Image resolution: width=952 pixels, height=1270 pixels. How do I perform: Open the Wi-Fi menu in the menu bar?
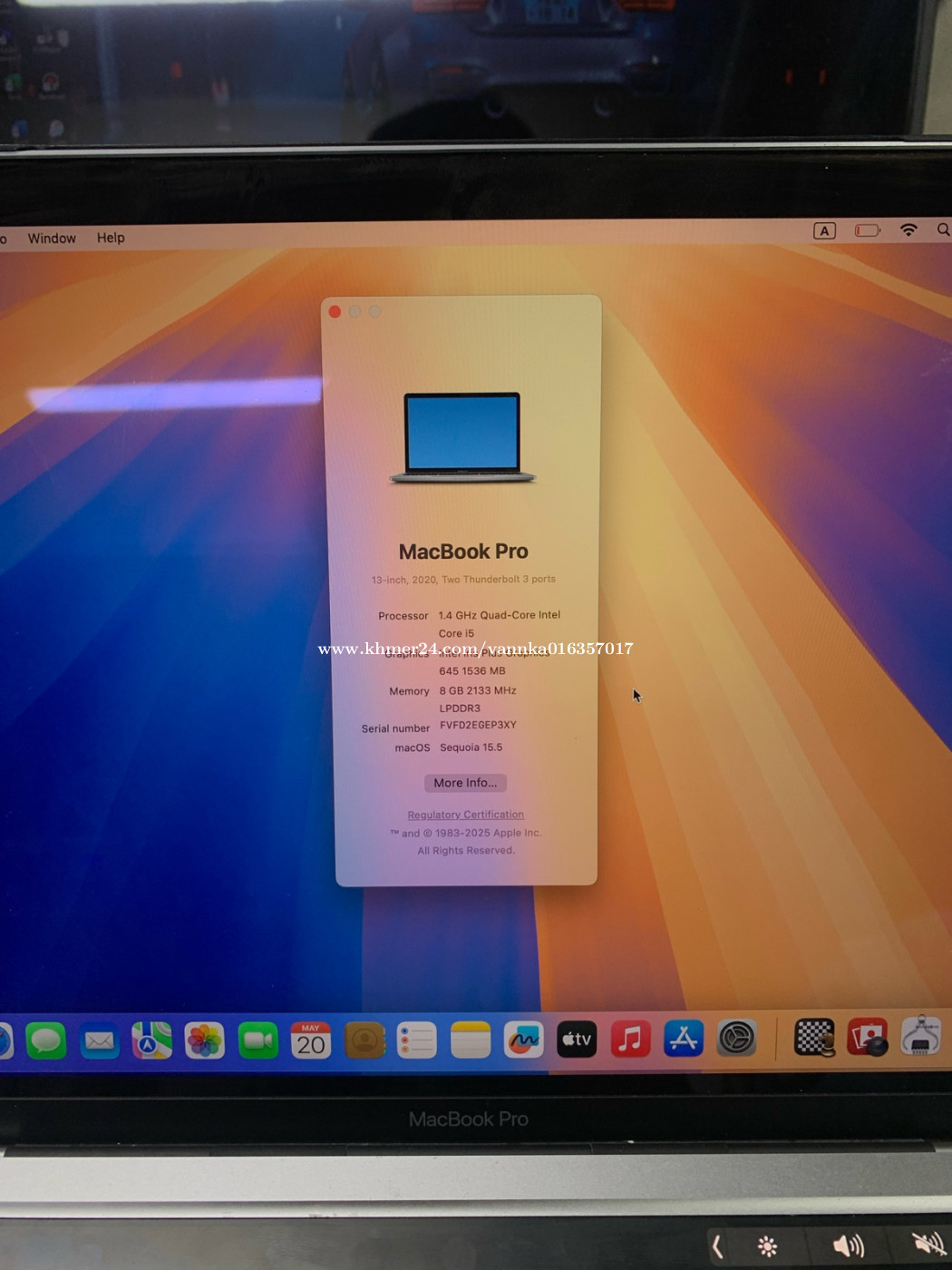908,230
